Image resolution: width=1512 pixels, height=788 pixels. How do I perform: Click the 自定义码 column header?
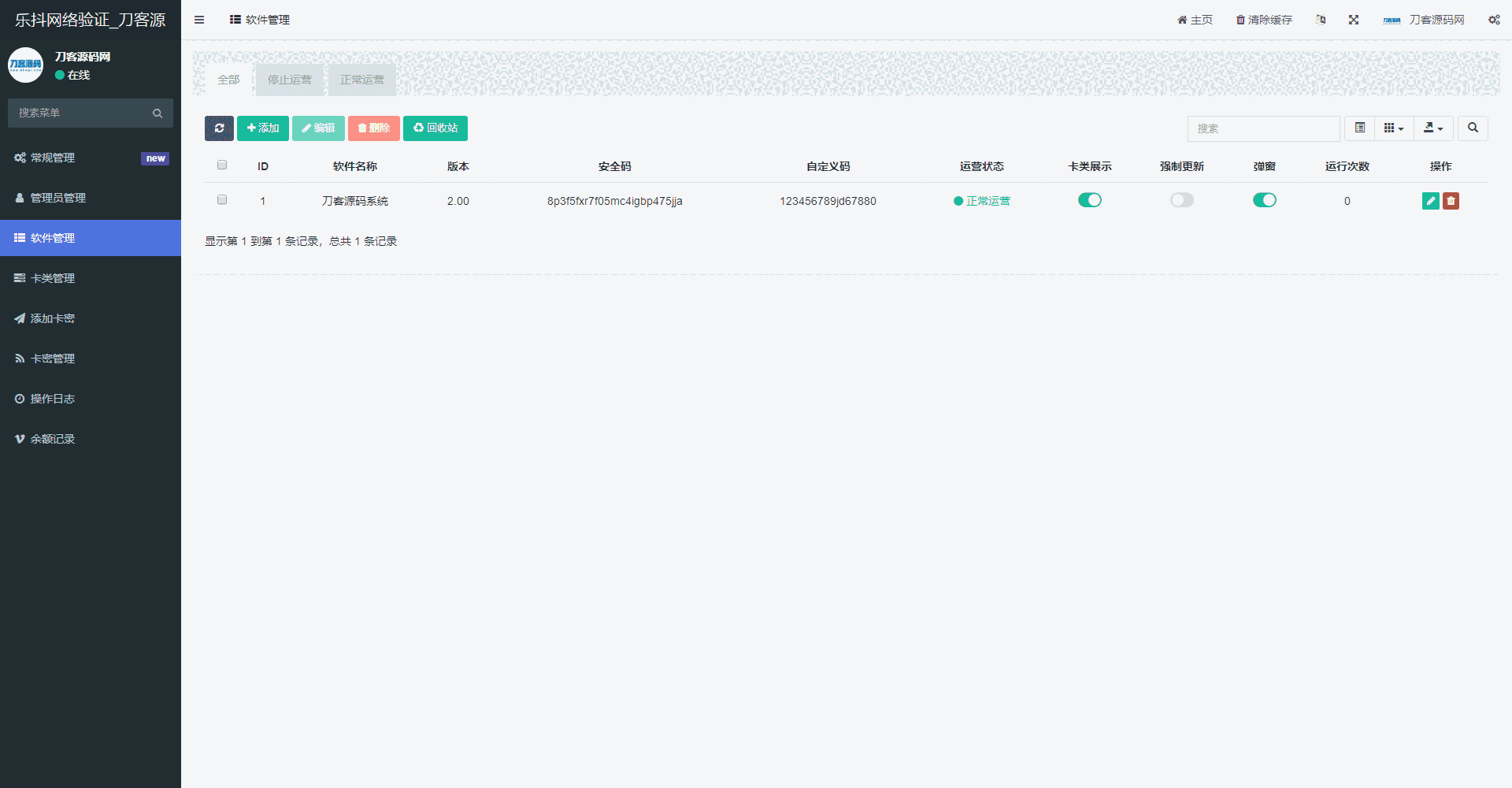tap(828, 166)
